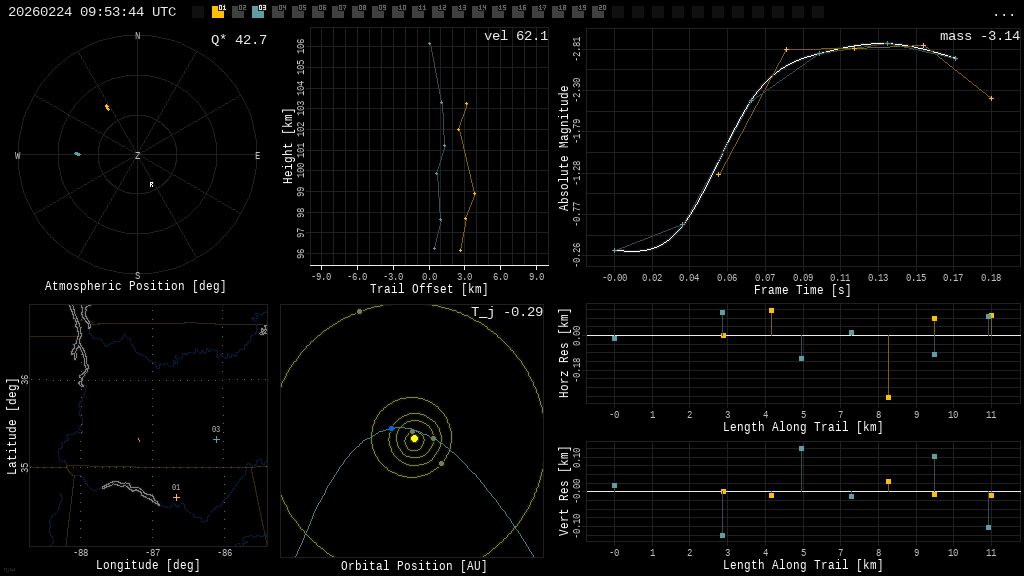Click the blue Earth dot in orbital plot
Screen dimensions: 1024x576
pos(392,428)
